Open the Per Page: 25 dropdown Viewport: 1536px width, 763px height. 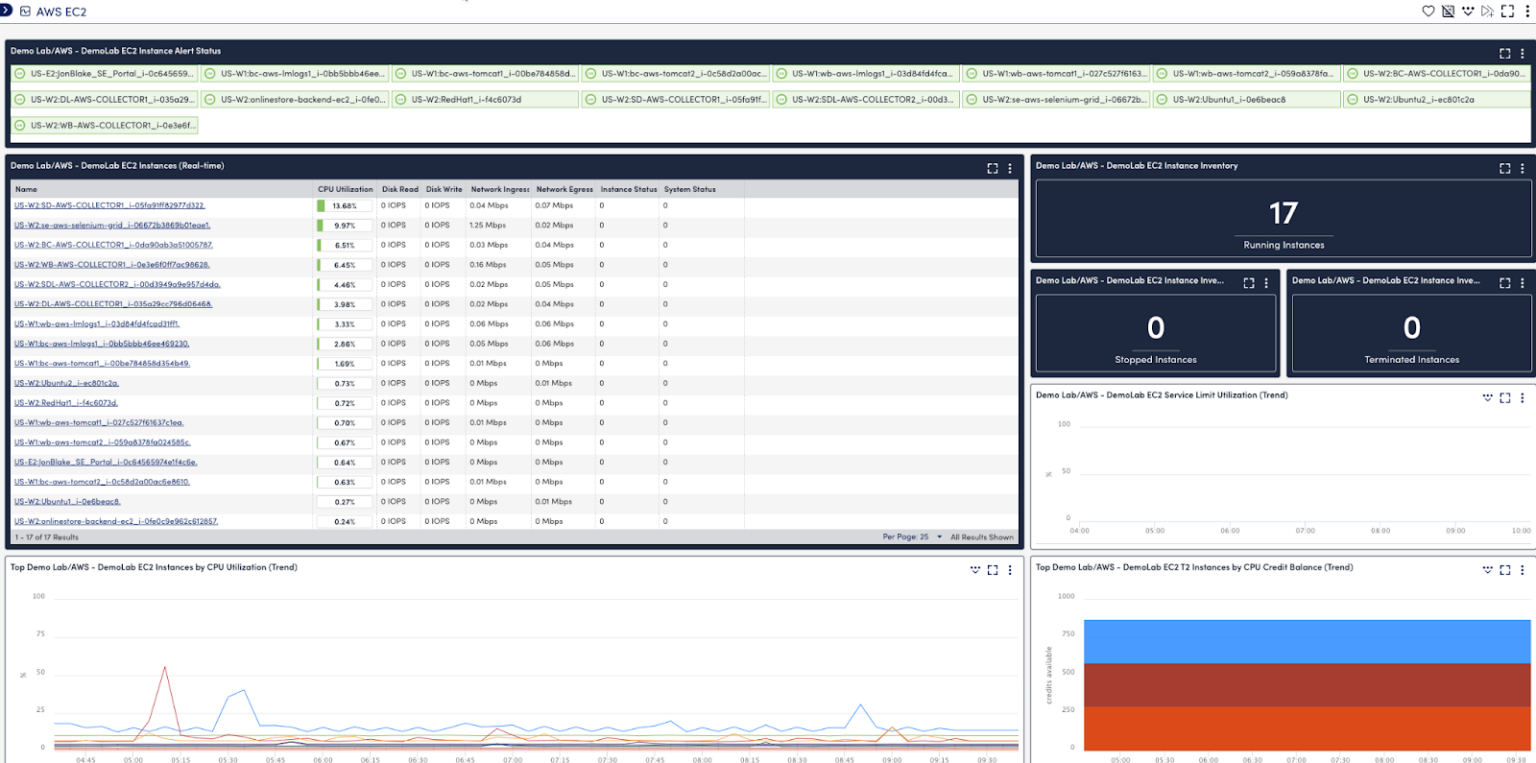tap(912, 537)
